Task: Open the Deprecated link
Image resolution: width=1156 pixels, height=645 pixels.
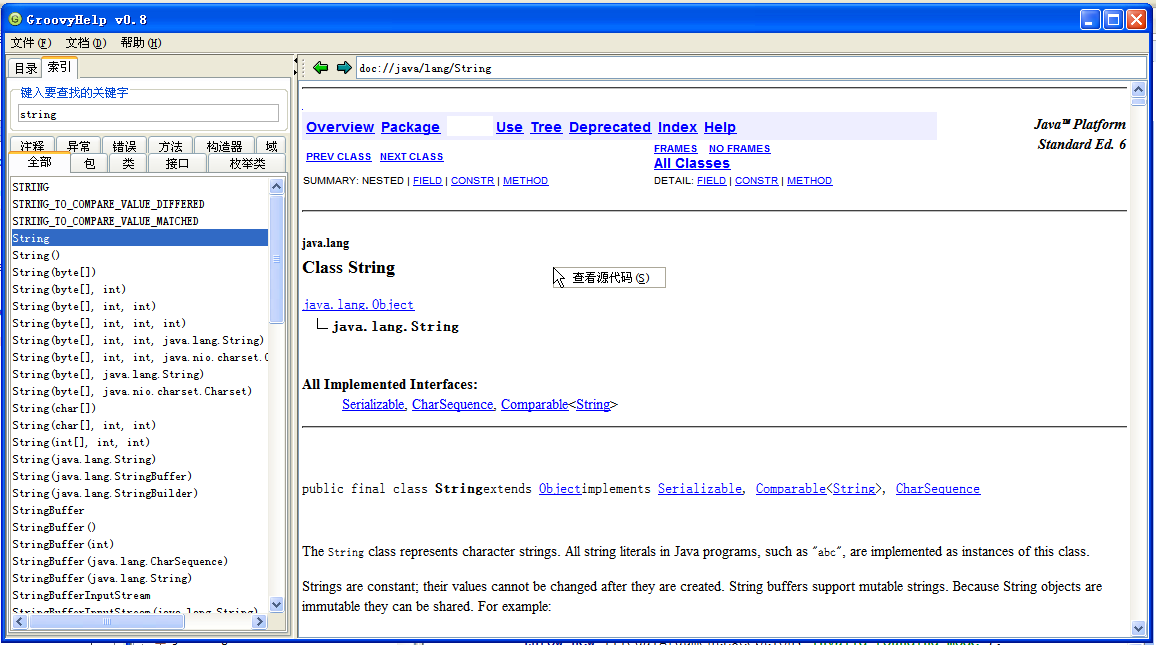Action: tap(610, 127)
